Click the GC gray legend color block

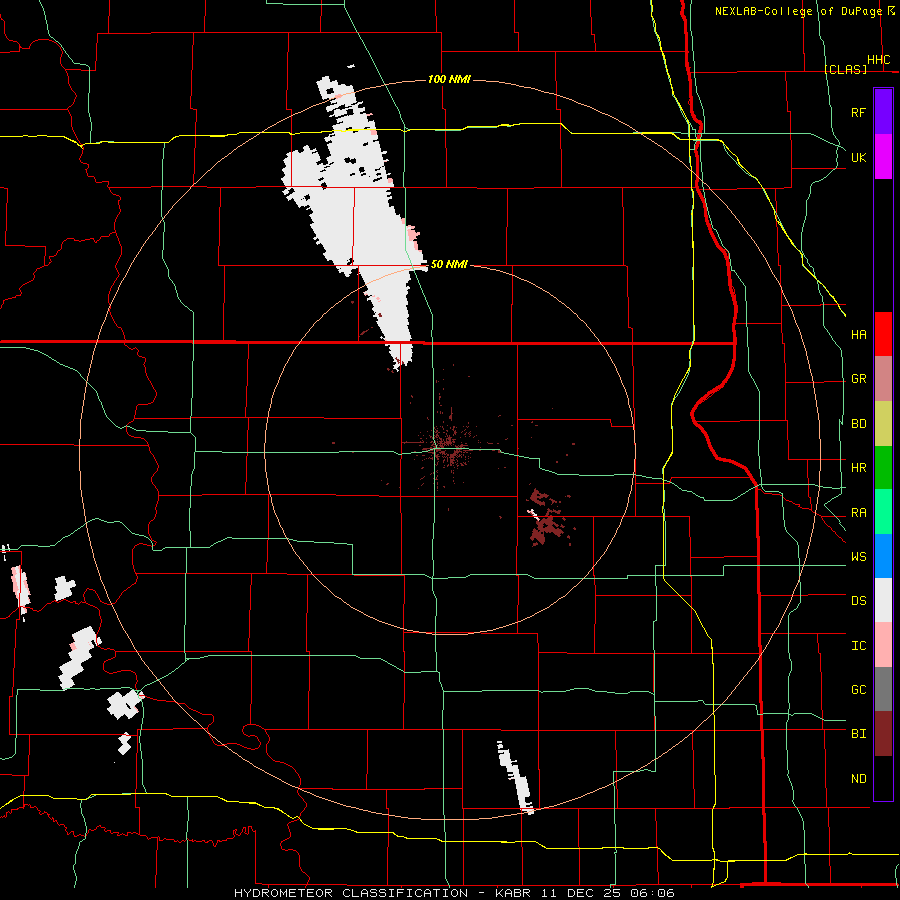883,689
